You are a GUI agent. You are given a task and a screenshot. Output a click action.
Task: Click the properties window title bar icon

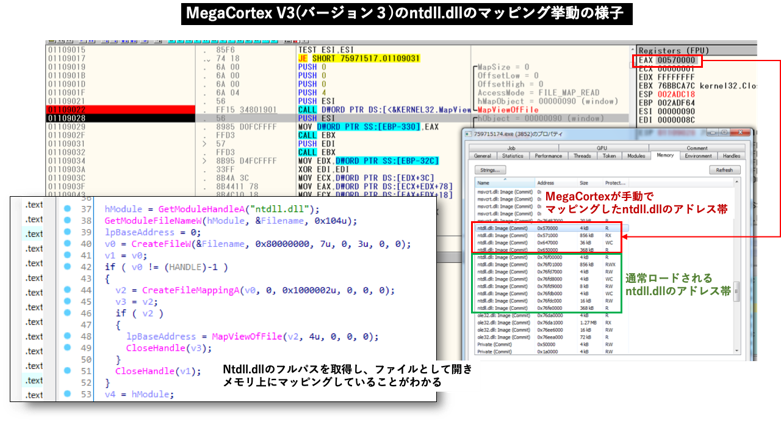pyautogui.click(x=469, y=133)
